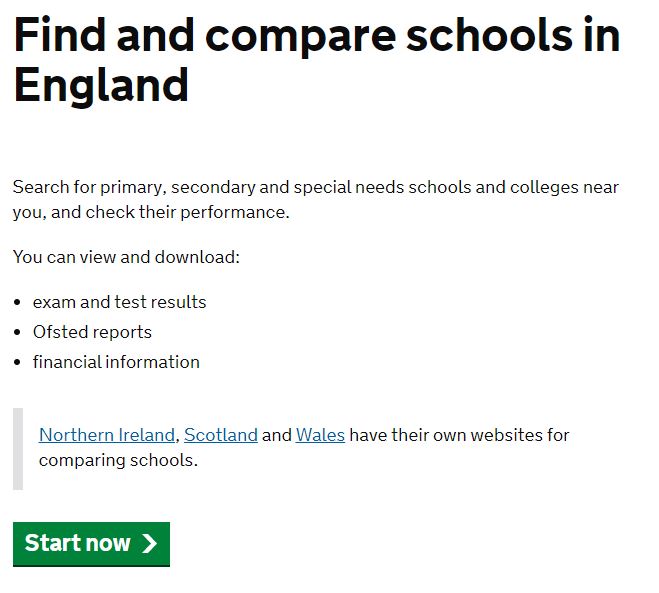Click the bullet point beside 'Ofsted reports'
The height and width of the screenshot is (593, 659).
tap(18, 332)
